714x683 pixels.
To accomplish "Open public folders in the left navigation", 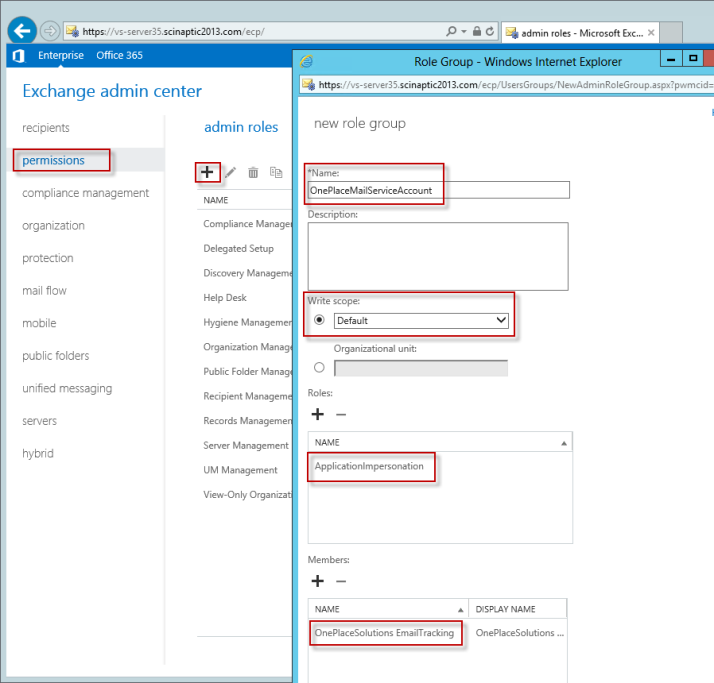I will click(x=56, y=356).
